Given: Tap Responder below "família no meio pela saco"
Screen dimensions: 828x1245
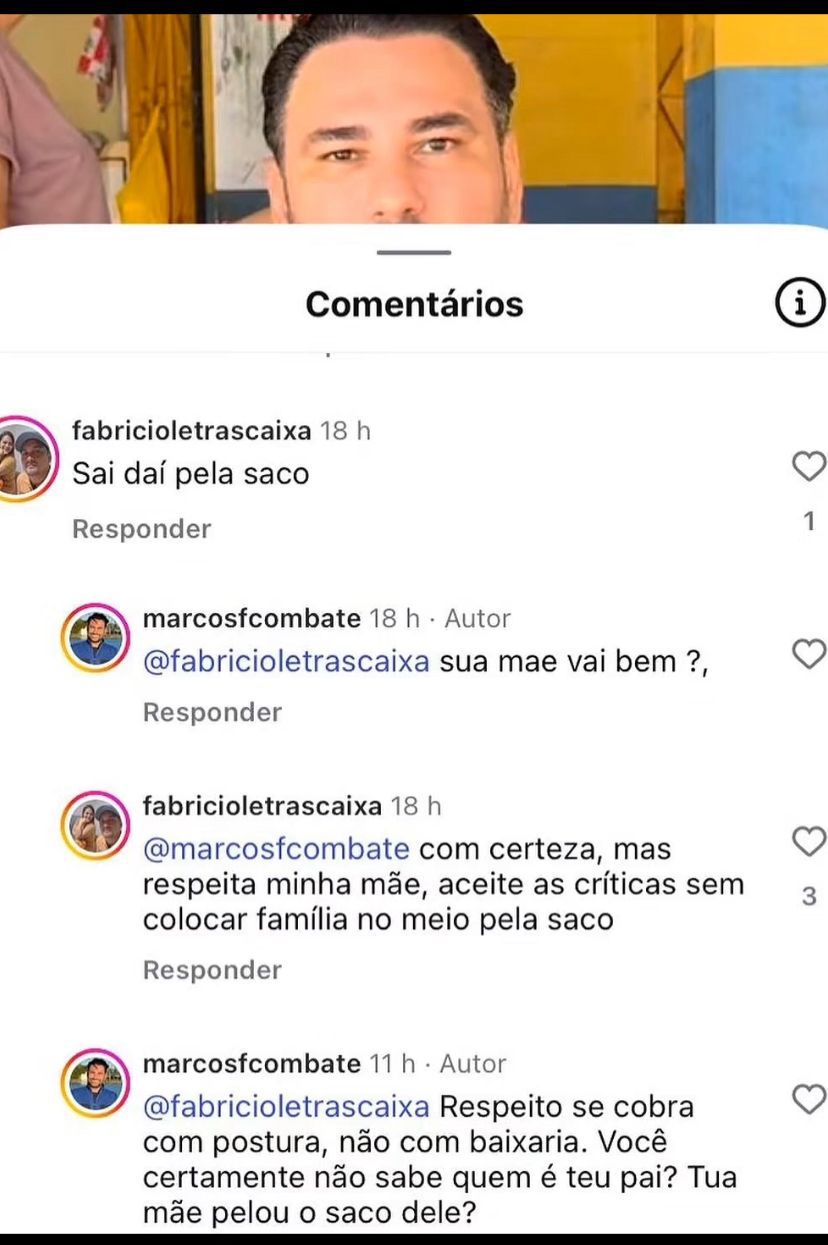Looking at the screenshot, I should 212,970.
